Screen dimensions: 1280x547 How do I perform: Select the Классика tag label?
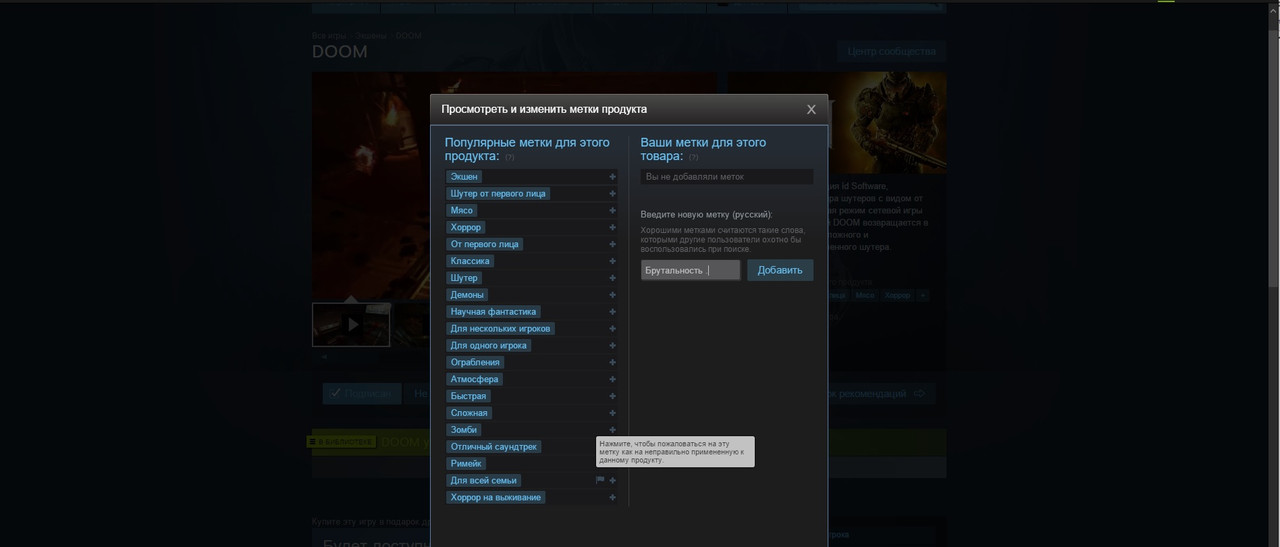(x=470, y=261)
